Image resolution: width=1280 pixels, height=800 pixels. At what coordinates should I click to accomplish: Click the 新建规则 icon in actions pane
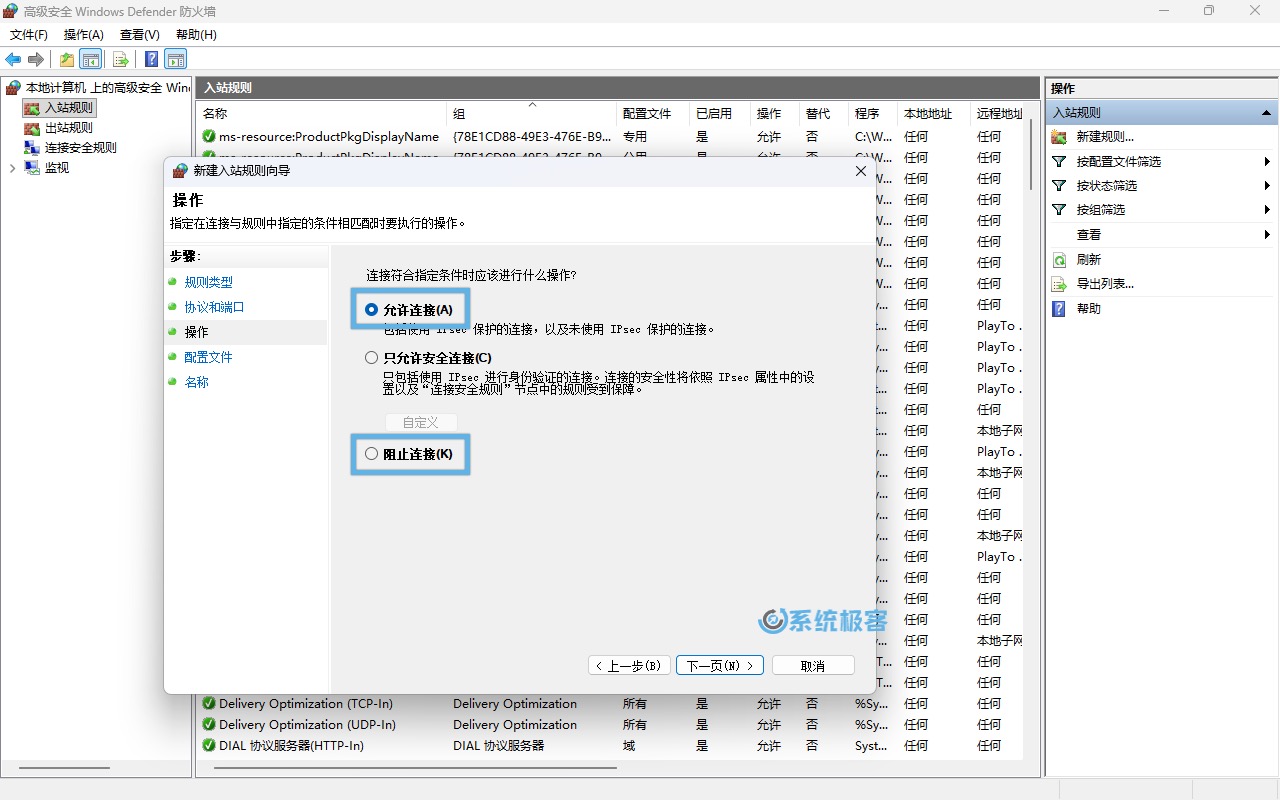coord(1059,137)
